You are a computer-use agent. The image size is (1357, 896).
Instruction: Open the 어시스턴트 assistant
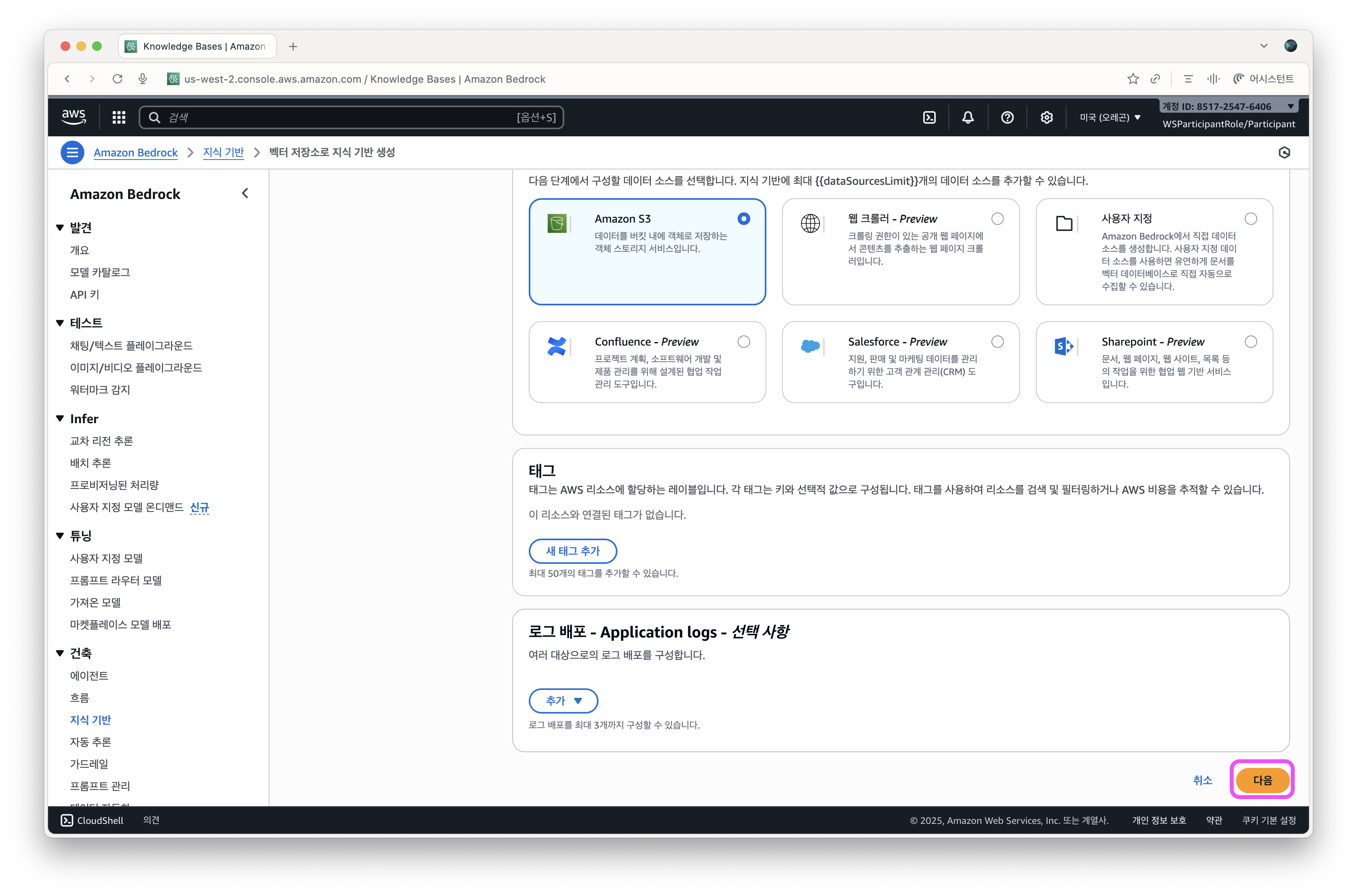[1263, 79]
